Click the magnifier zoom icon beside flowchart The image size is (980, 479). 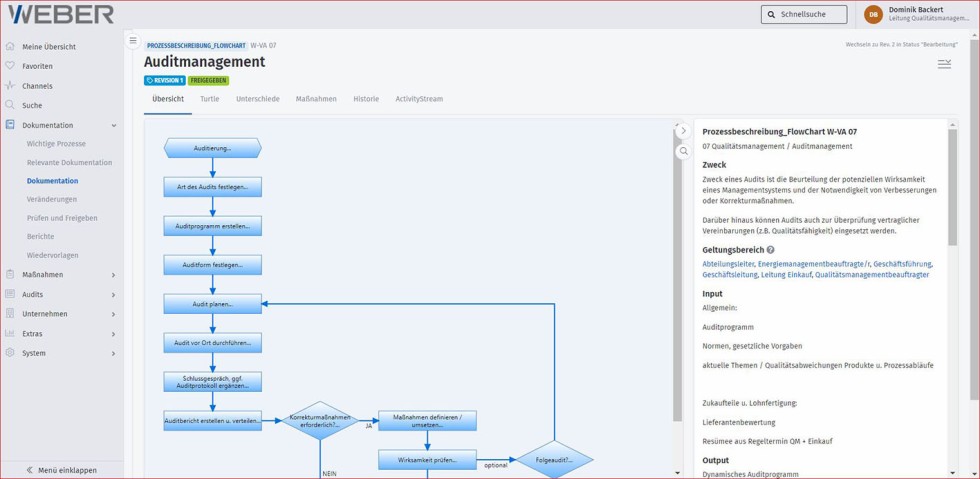click(x=684, y=151)
